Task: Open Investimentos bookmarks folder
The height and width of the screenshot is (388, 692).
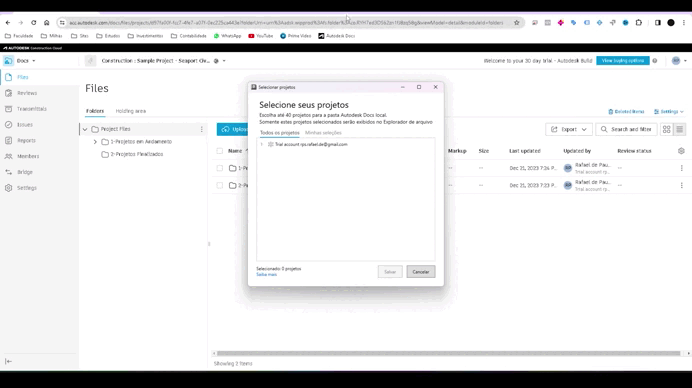Action: pos(145,36)
